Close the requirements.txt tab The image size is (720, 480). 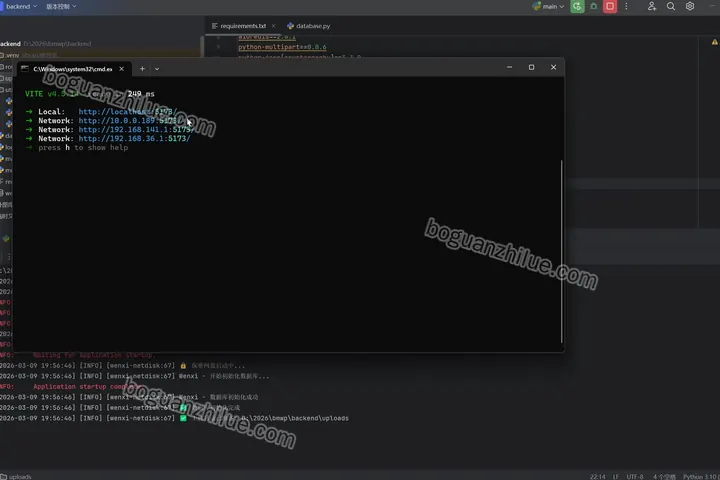pos(274,26)
